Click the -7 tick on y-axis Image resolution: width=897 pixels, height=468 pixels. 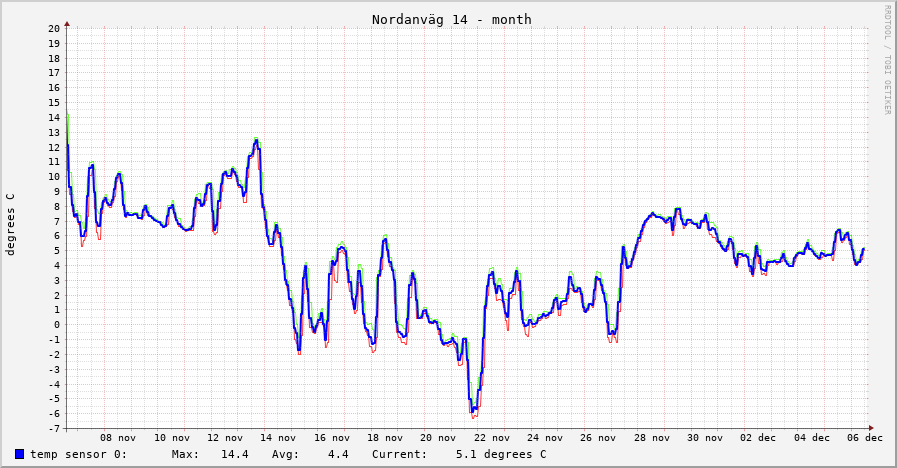[54, 428]
